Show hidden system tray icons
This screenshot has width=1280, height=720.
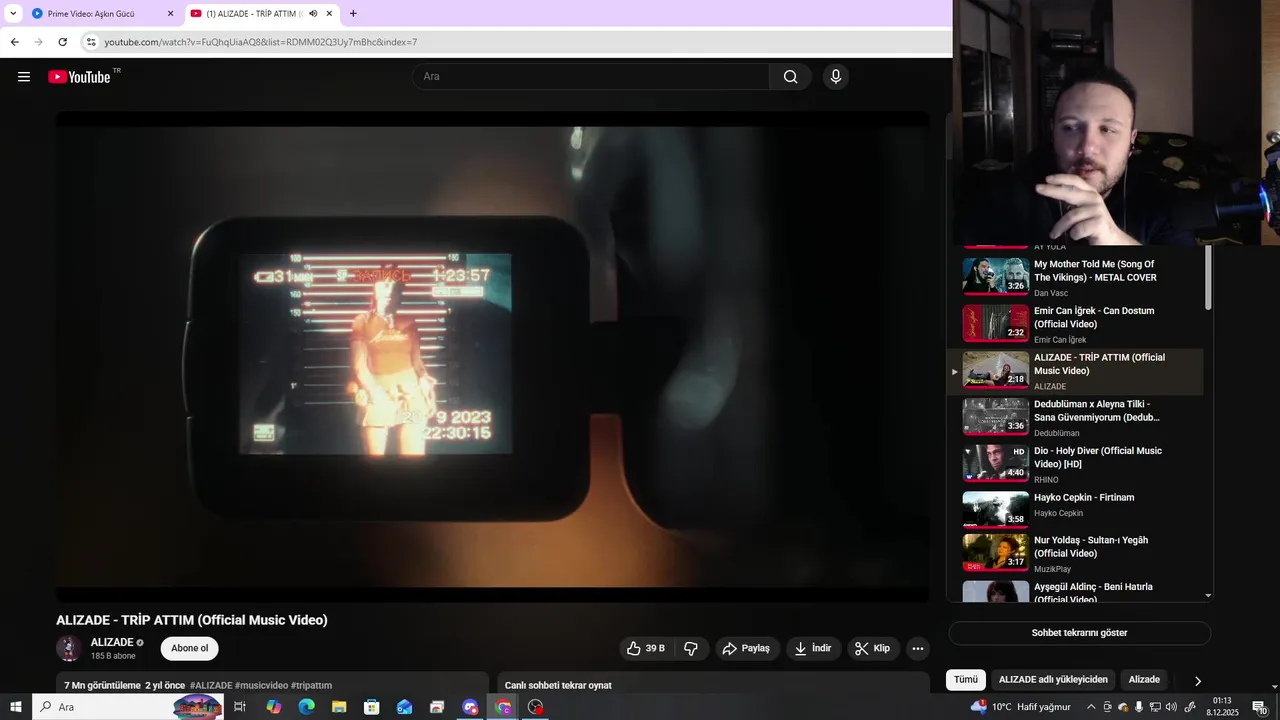(1091, 707)
